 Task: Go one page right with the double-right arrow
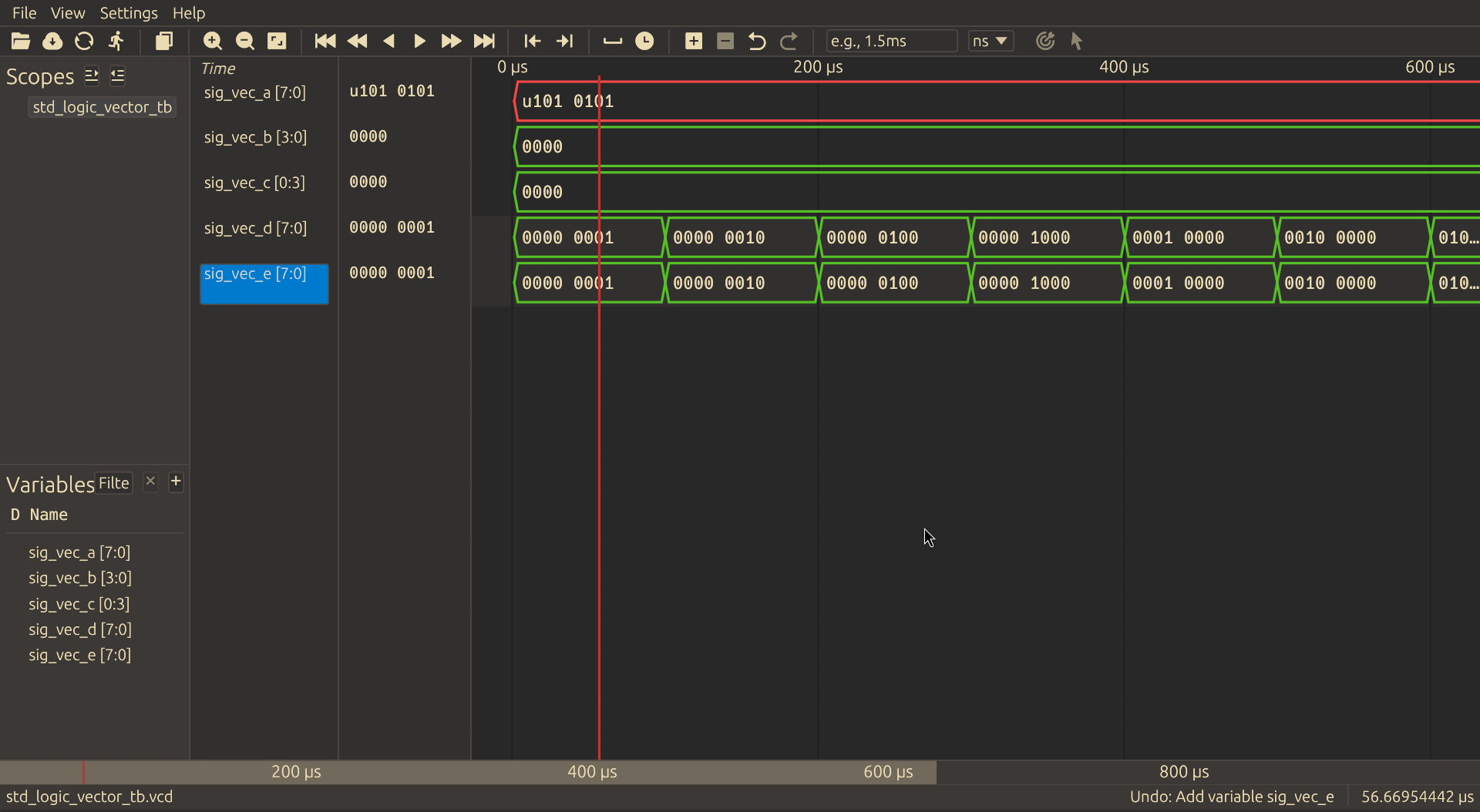[451, 41]
